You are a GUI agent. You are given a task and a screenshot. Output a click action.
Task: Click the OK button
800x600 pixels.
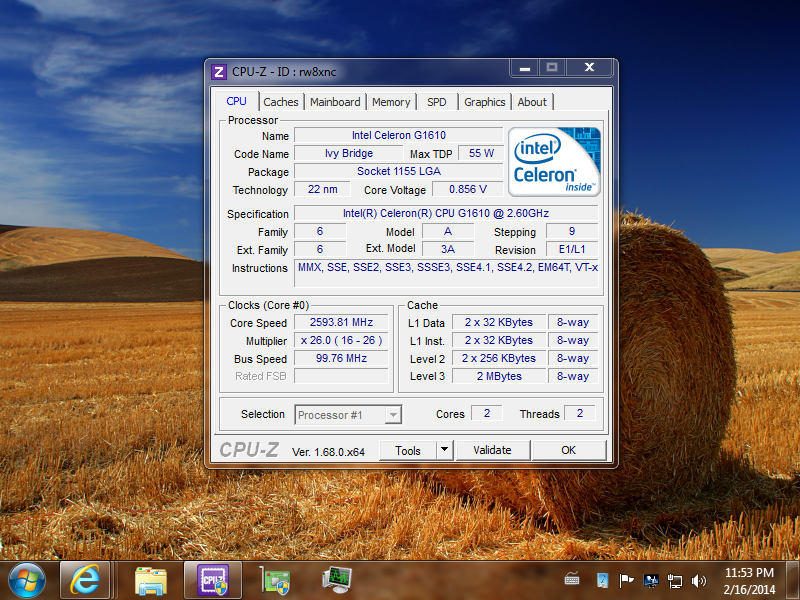569,451
